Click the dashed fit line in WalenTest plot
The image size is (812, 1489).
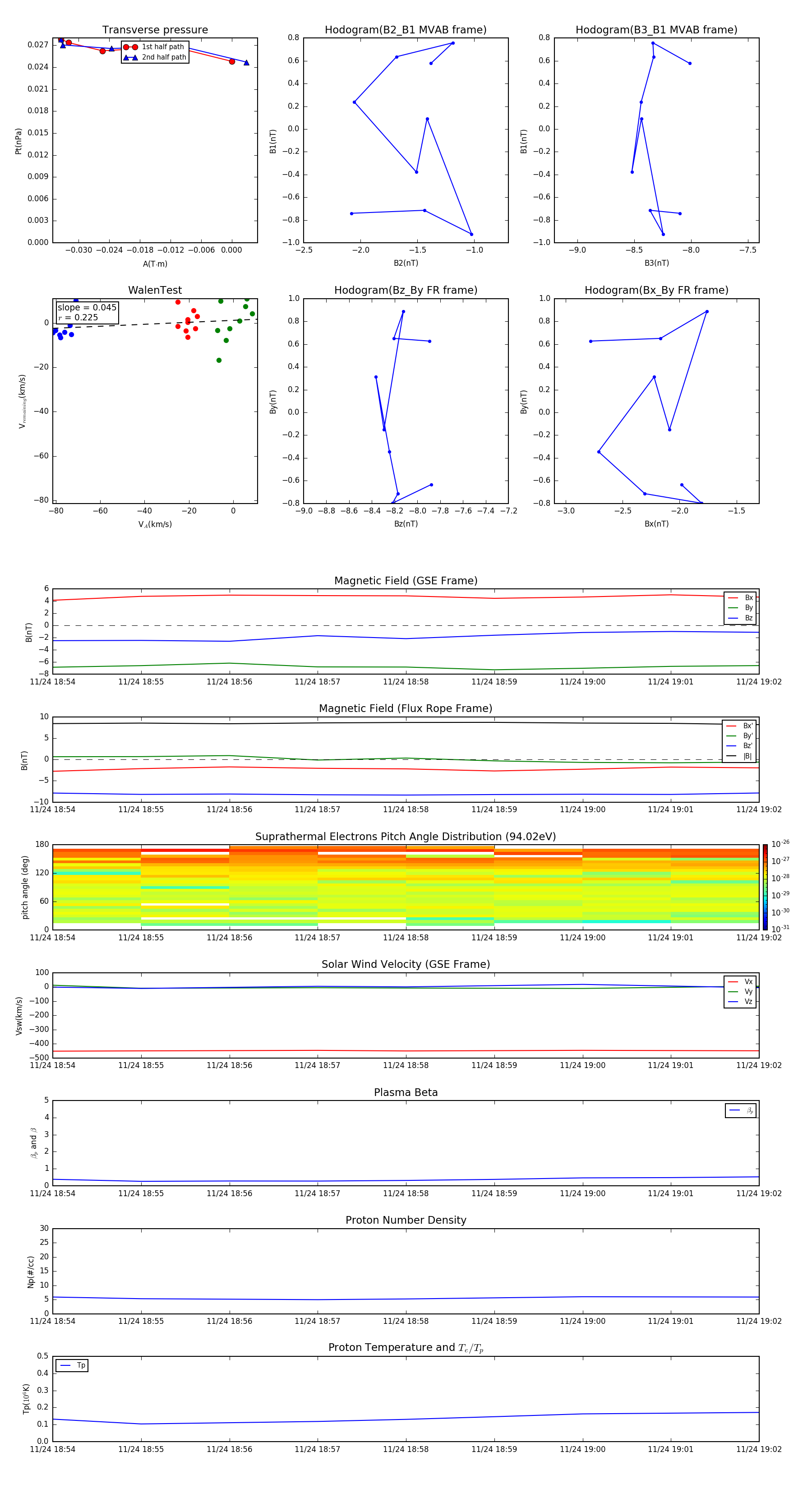coord(155,324)
